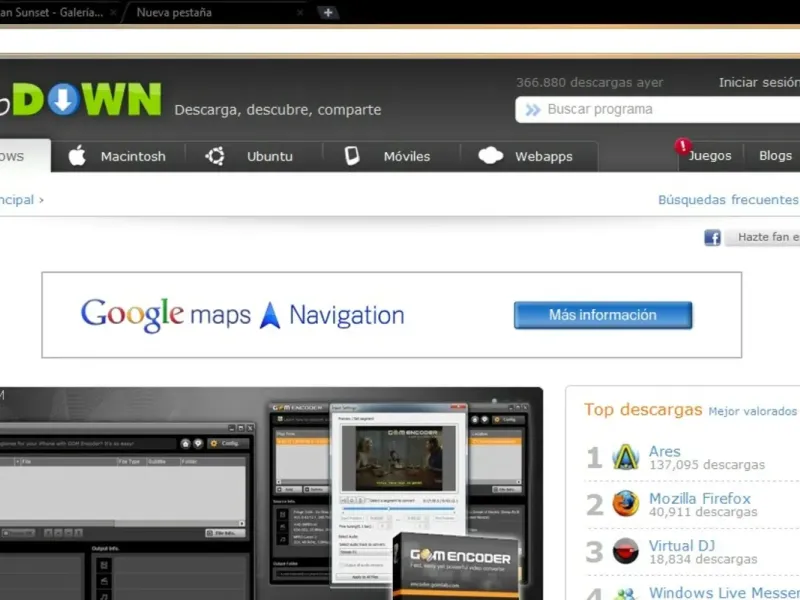
Task: Click the GOM Encoder product box image
Action: click(457, 565)
